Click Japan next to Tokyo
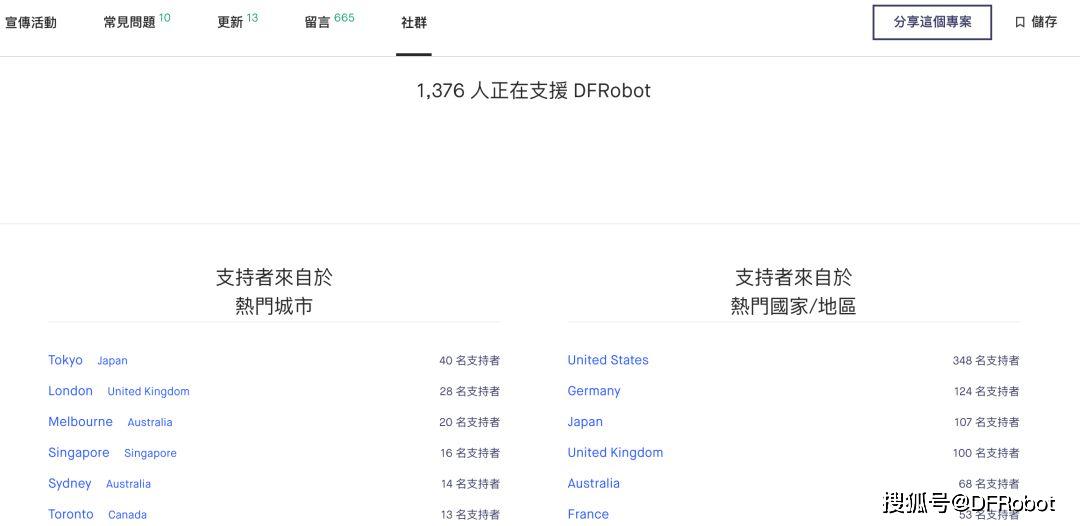Image resolution: width=1080 pixels, height=526 pixels. click(112, 361)
